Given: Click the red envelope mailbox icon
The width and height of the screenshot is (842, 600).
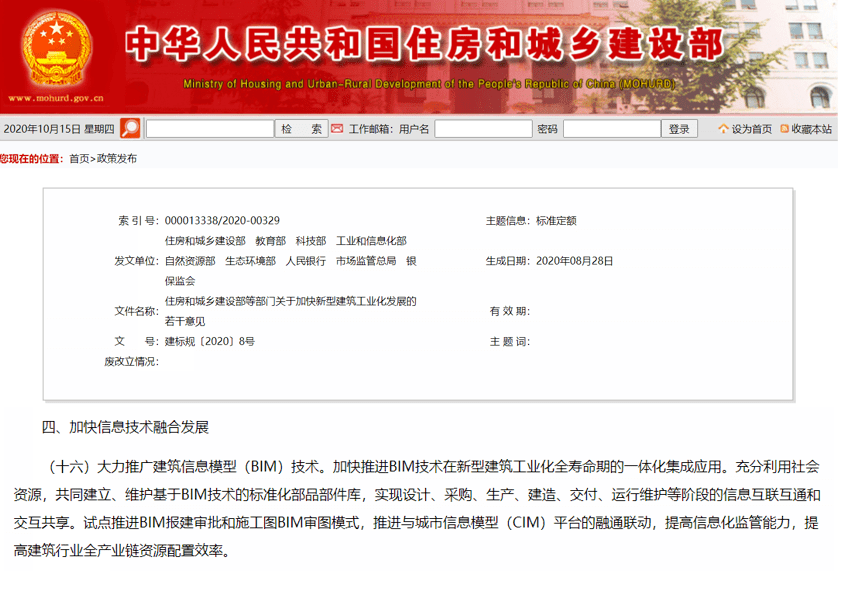Looking at the screenshot, I should 337,128.
